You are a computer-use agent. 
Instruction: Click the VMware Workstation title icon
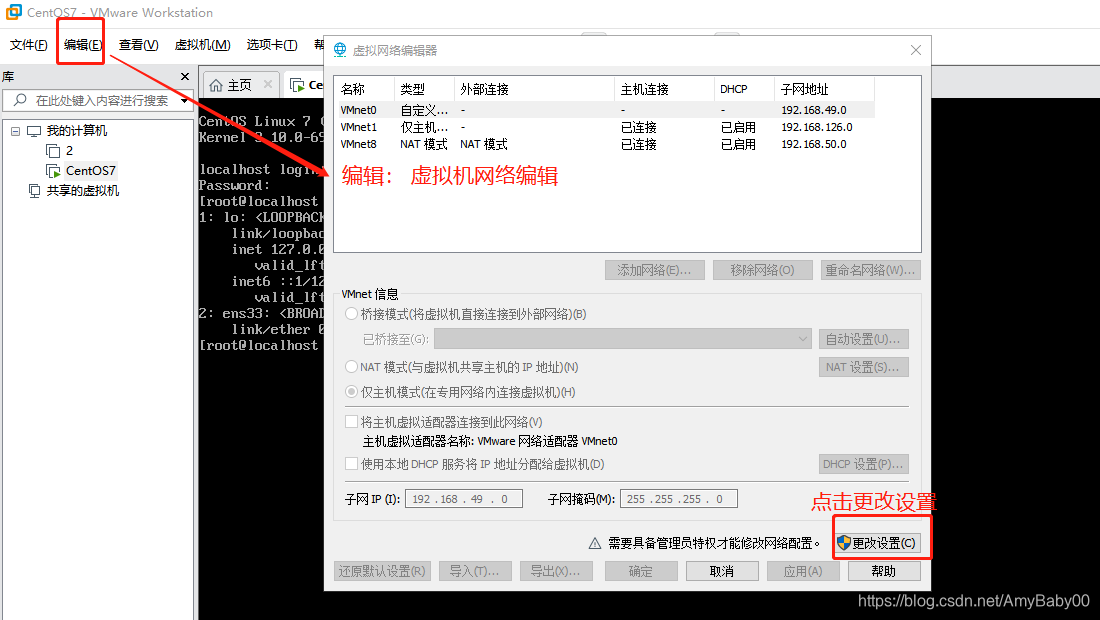point(13,12)
